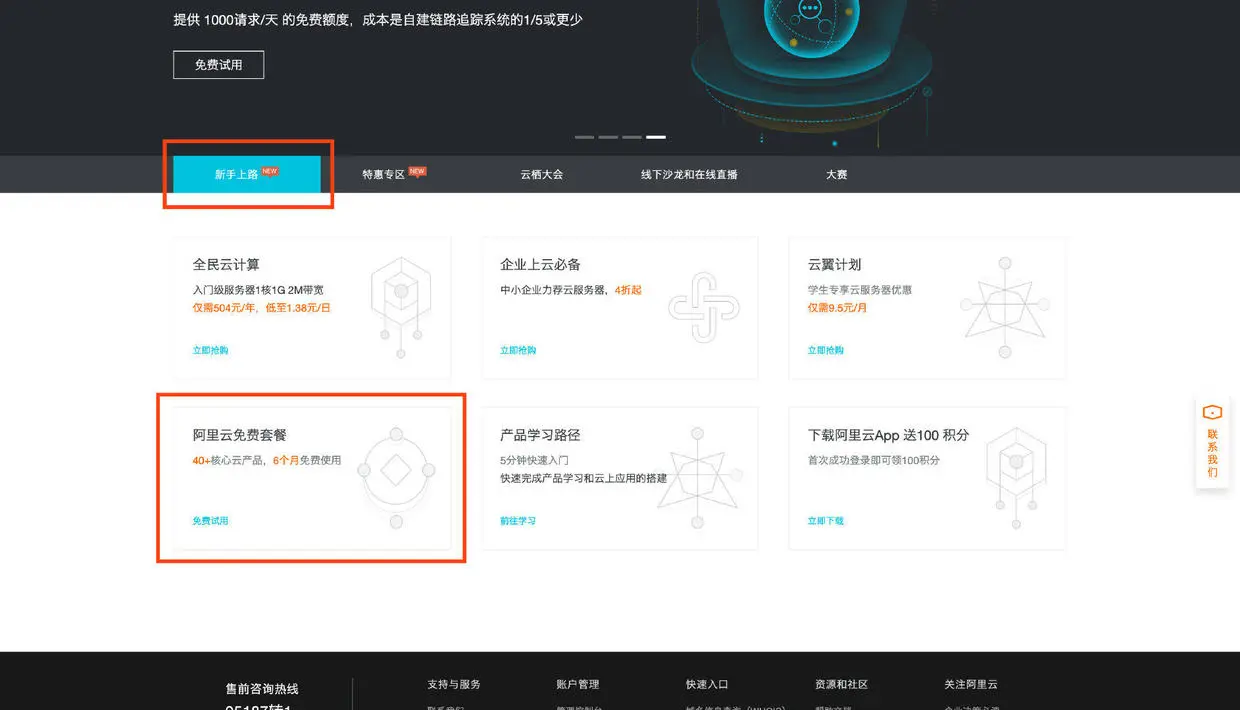Switch to the 大赛 tab

(x=836, y=174)
